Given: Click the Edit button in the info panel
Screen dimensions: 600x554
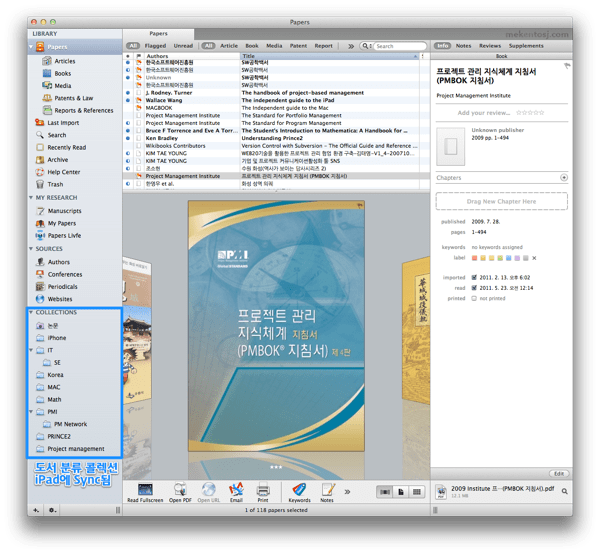Looking at the screenshot, I should click(x=558, y=472).
